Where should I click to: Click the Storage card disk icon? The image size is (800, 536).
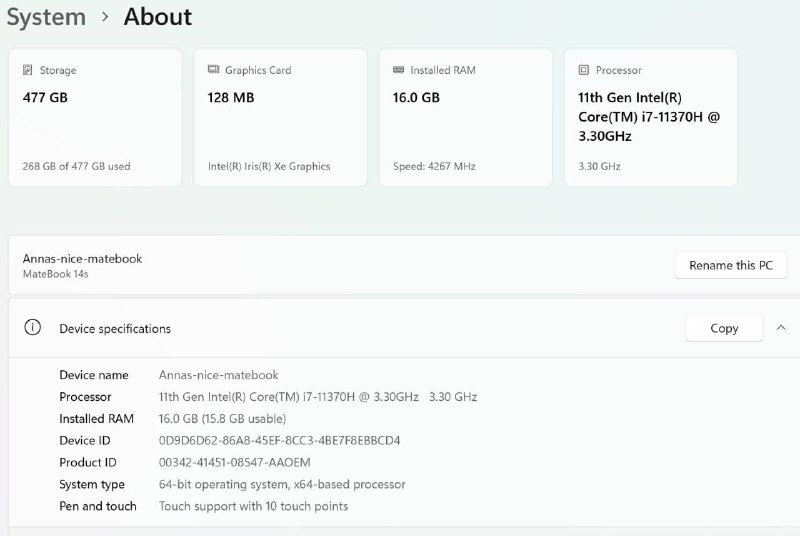click(28, 70)
